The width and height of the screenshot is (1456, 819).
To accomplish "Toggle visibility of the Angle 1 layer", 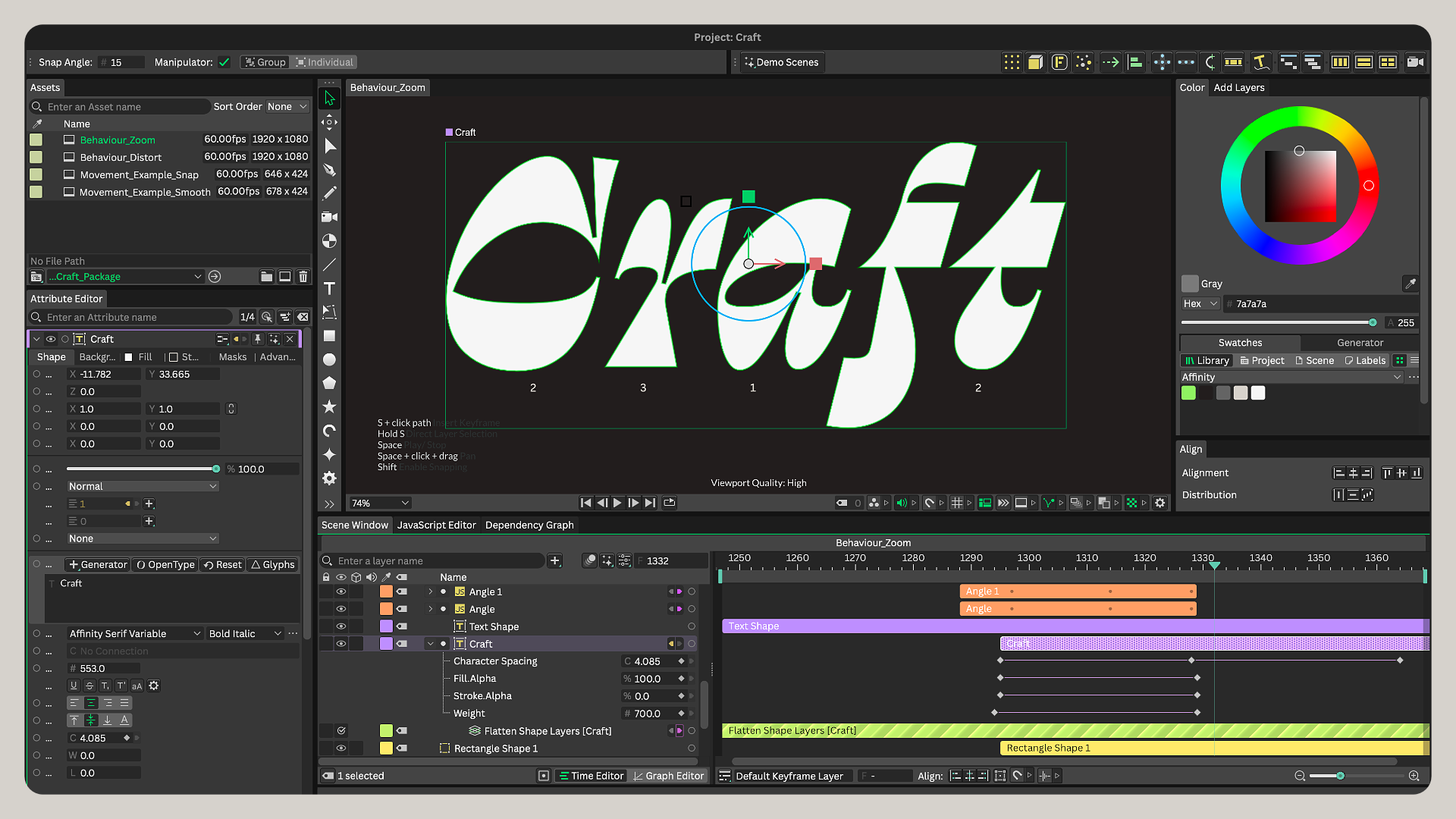I will (340, 591).
